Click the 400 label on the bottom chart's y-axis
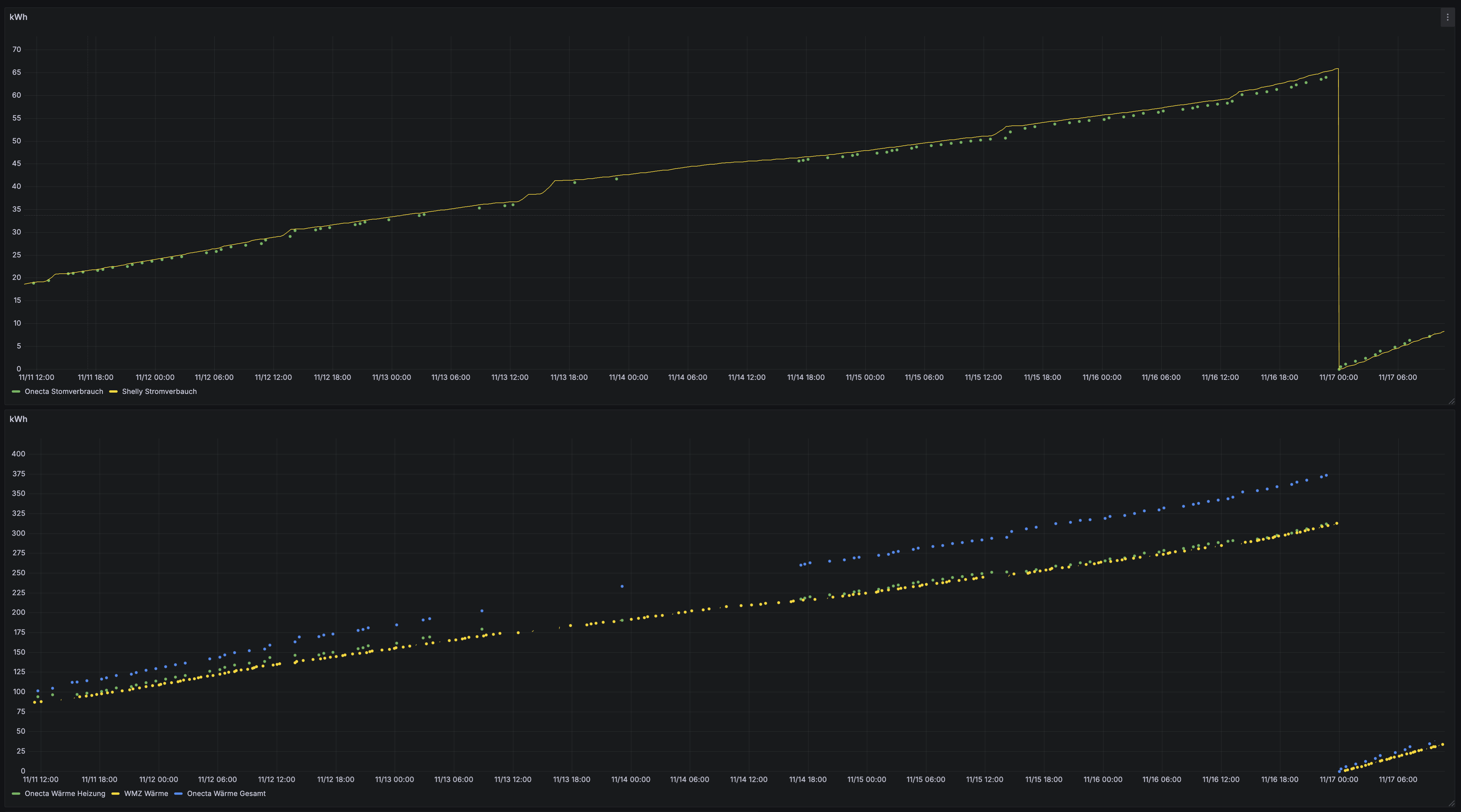 coord(18,454)
